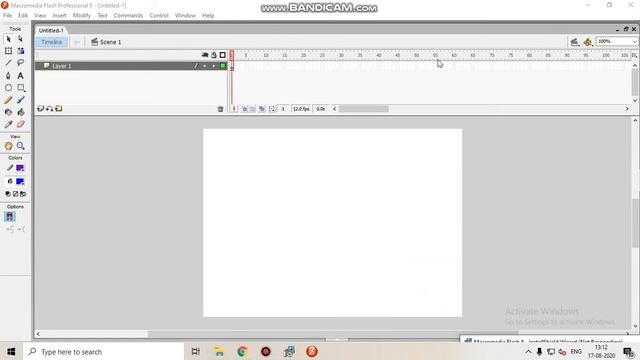The height and width of the screenshot is (360, 640).
Task: Select the Eraser tool
Action: 20,124
